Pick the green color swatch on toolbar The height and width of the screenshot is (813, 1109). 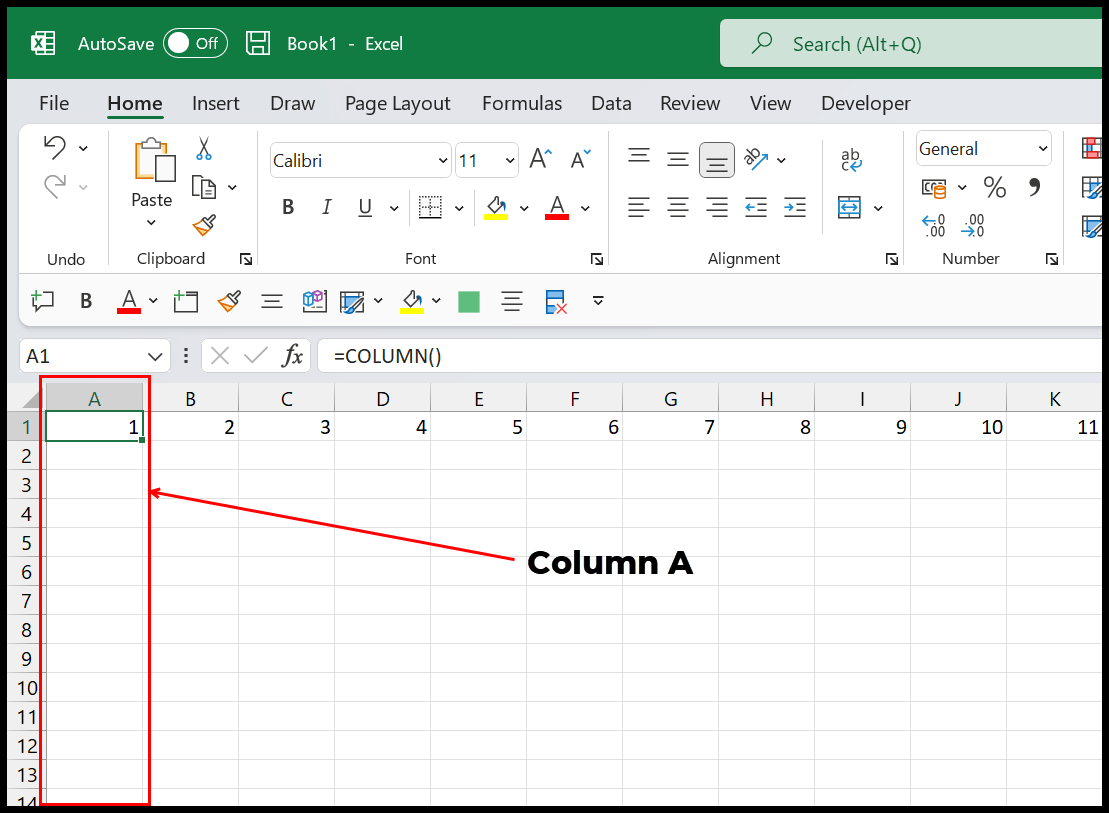click(x=468, y=301)
